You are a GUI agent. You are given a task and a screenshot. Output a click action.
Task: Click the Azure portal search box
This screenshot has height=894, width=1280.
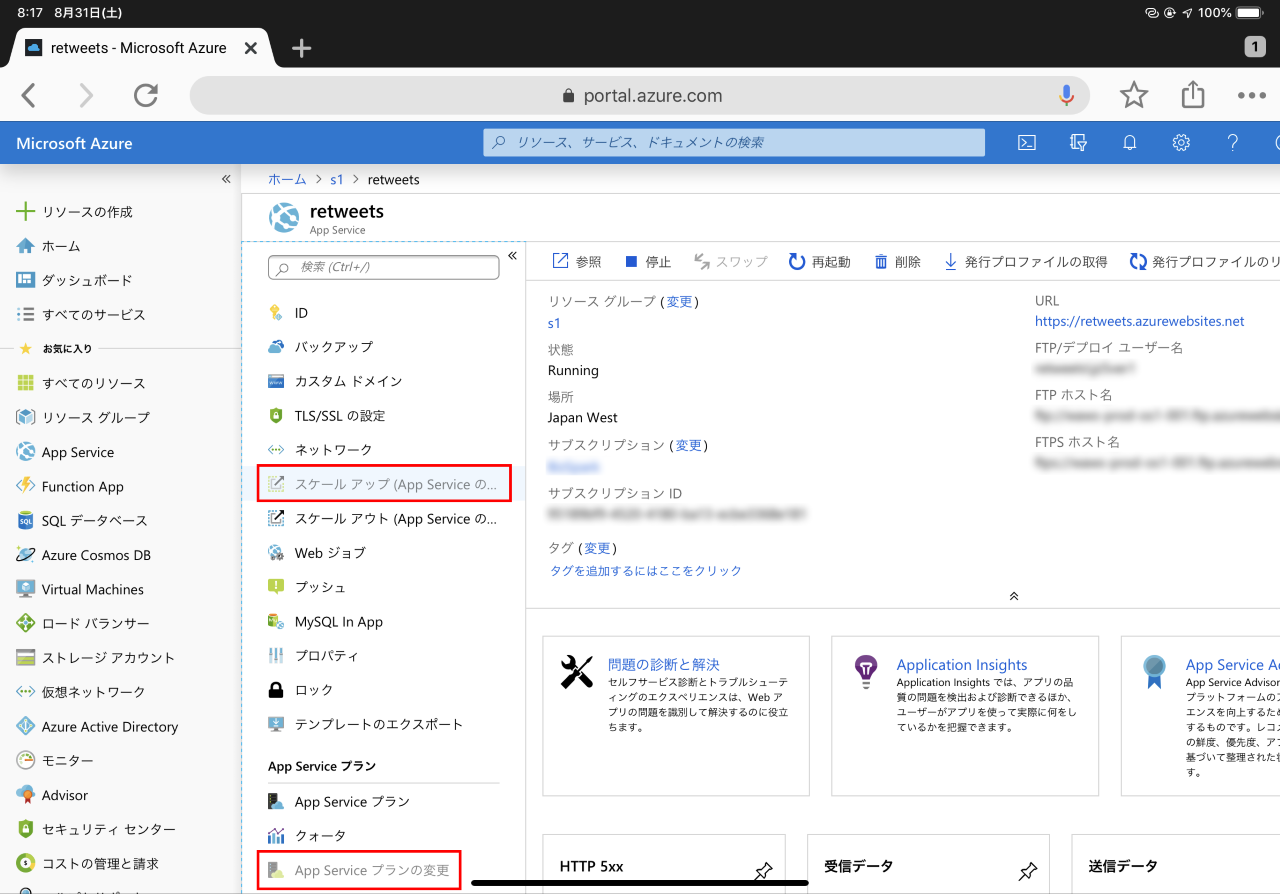click(x=734, y=143)
